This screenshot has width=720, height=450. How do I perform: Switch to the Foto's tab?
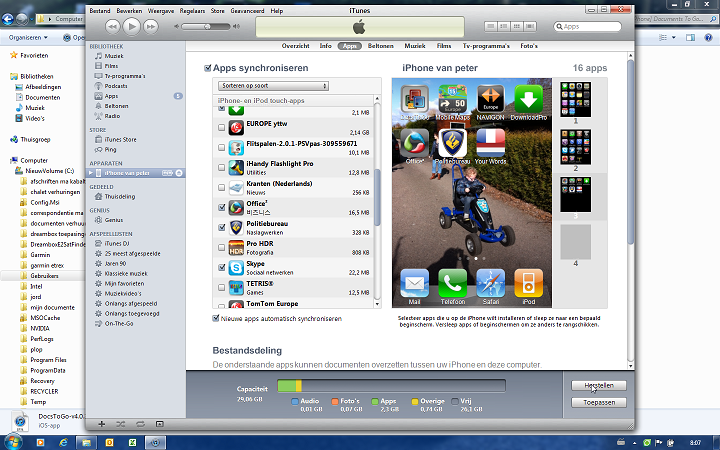click(x=529, y=46)
